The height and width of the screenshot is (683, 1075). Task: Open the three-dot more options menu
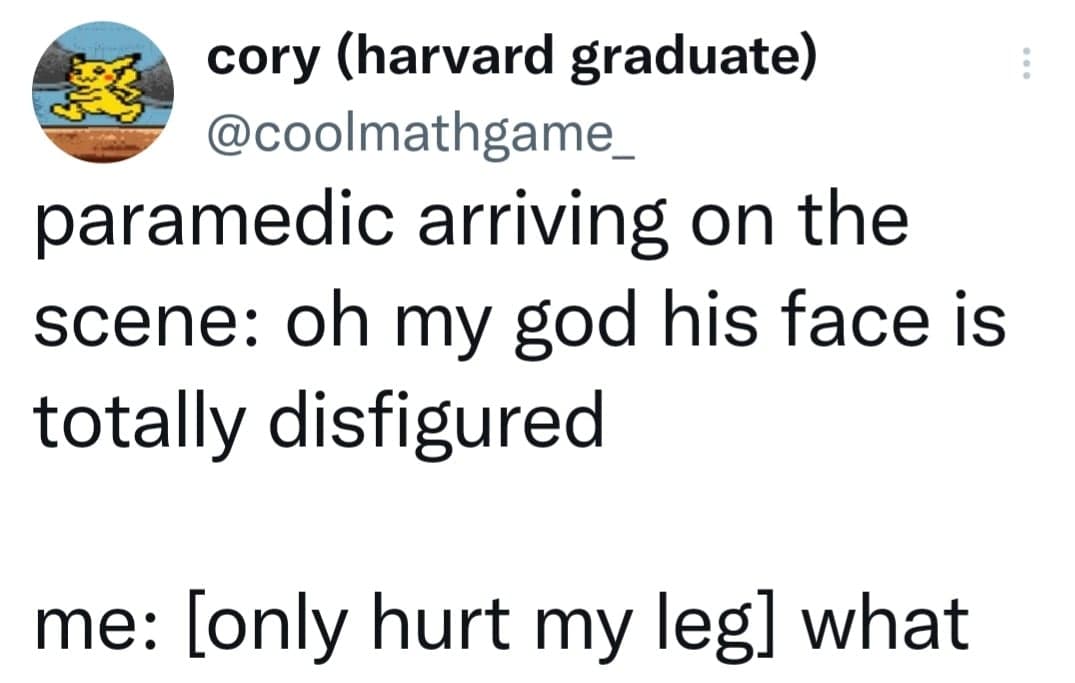(x=1023, y=67)
